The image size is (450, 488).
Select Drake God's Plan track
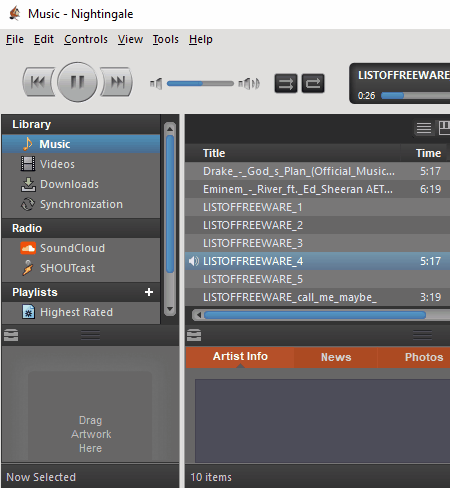(x=318, y=171)
